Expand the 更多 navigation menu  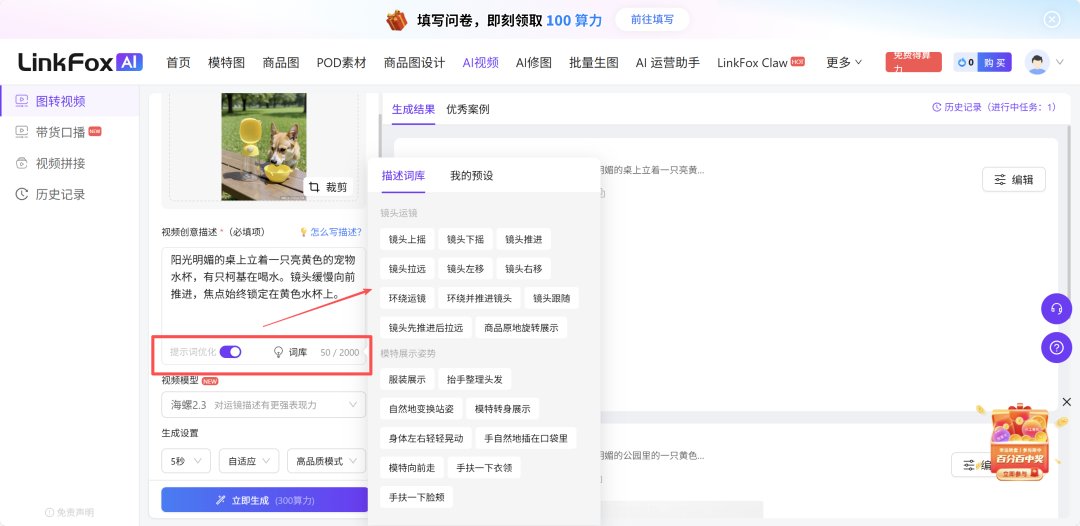[844, 63]
